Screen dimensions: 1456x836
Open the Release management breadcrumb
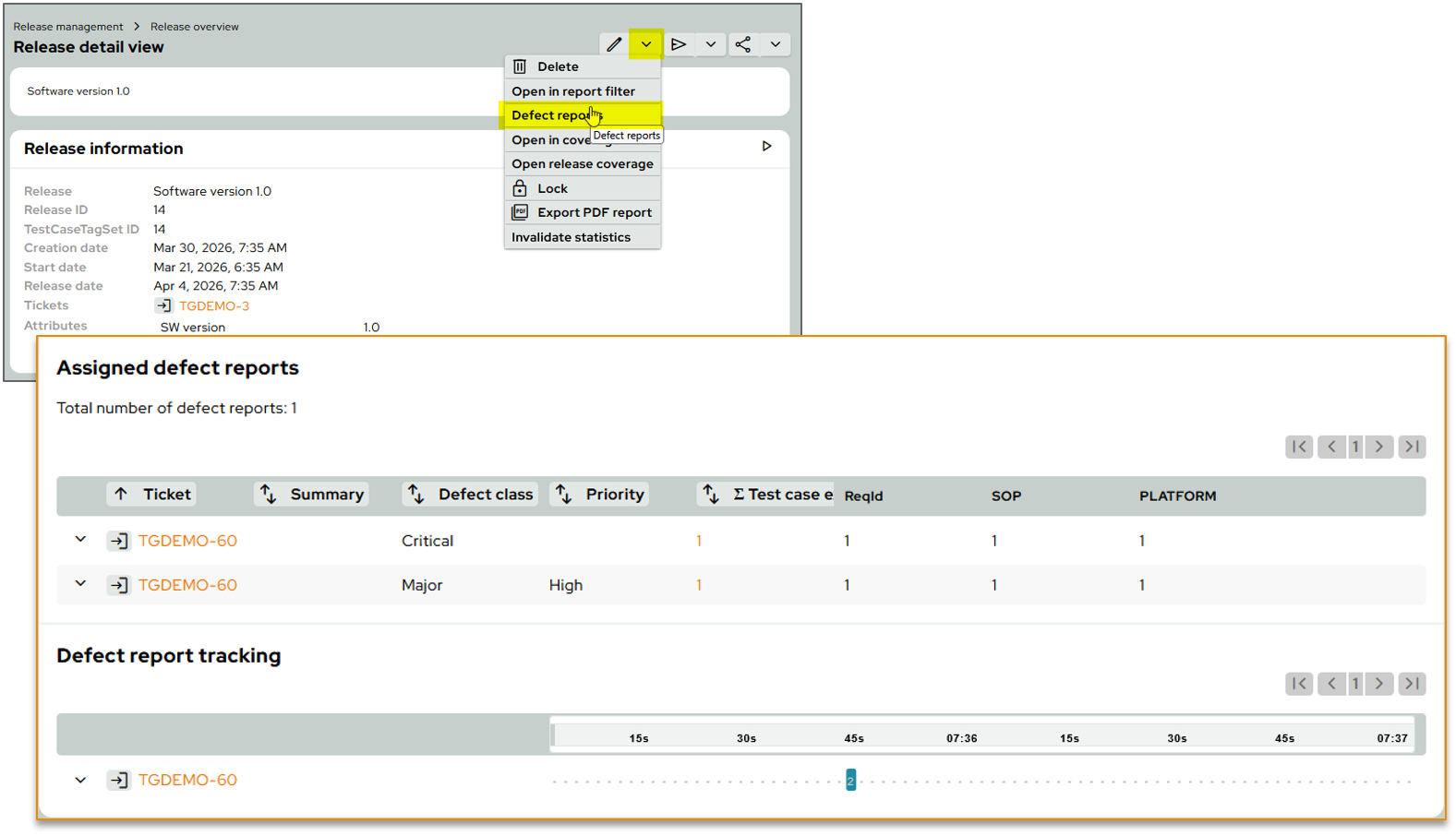point(68,27)
